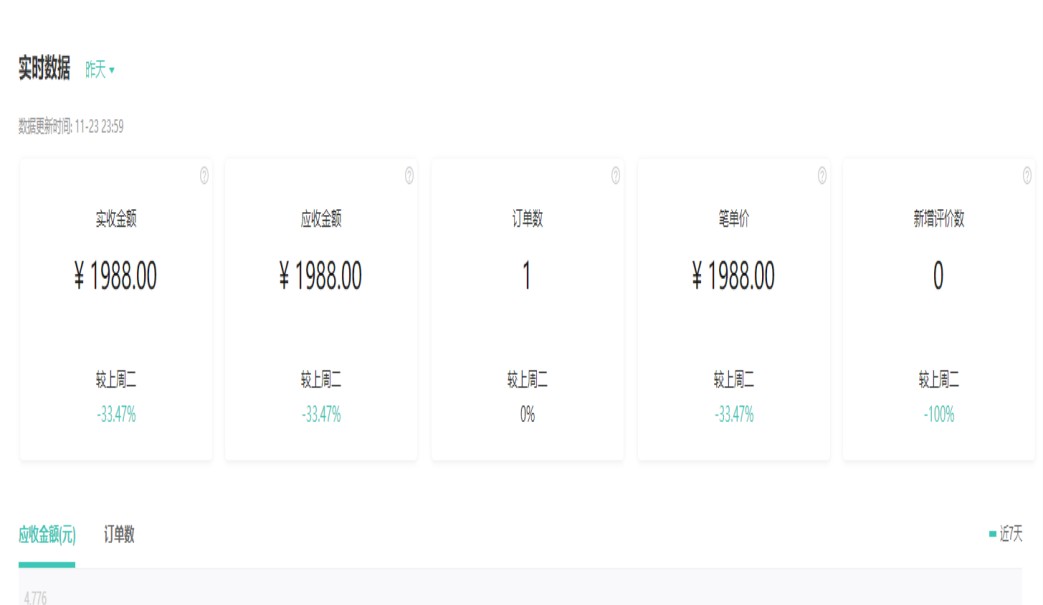Click help icon on 实收金额 card

pos(204,175)
